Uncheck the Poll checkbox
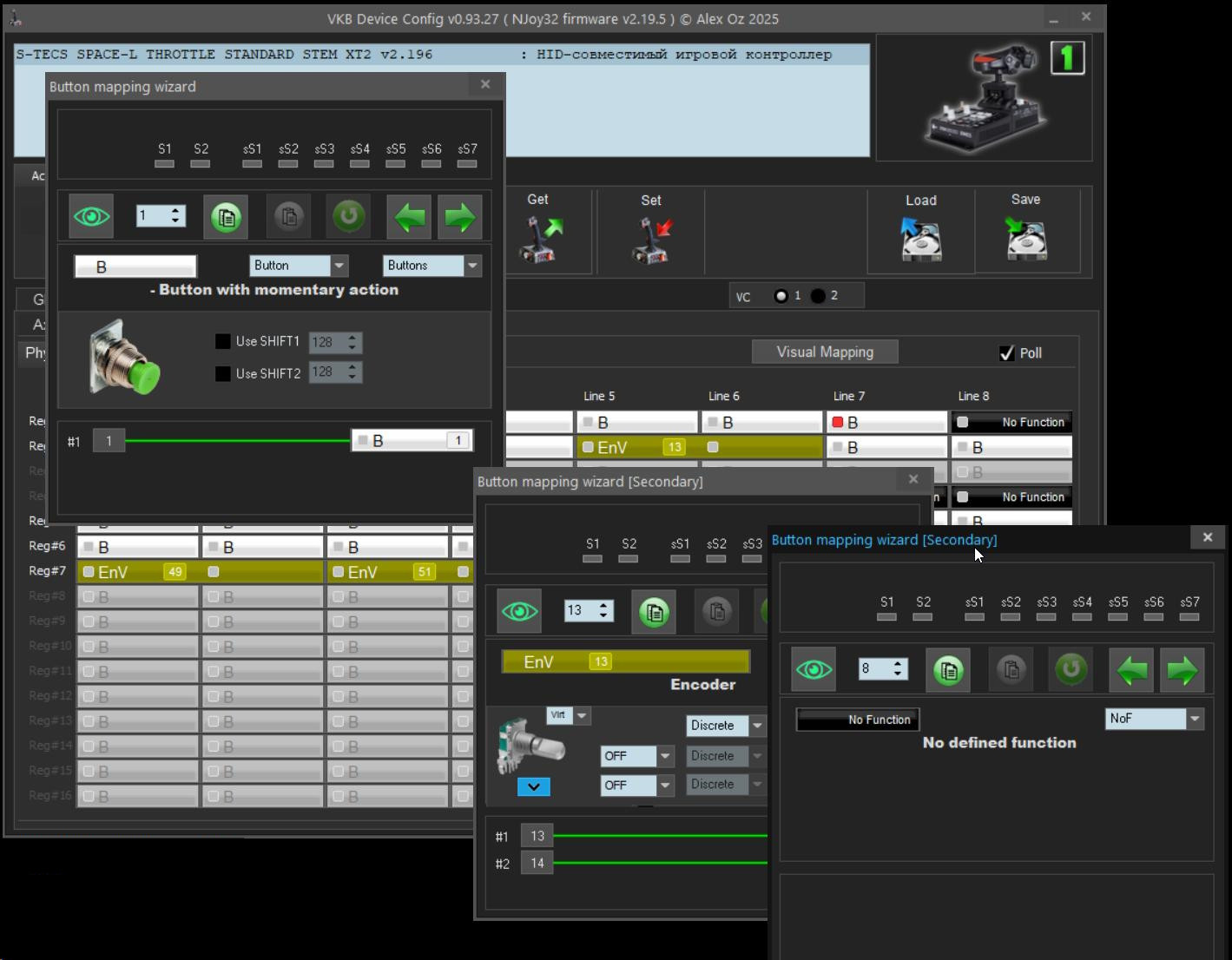Viewport: 1232px width, 960px height. point(1006,353)
